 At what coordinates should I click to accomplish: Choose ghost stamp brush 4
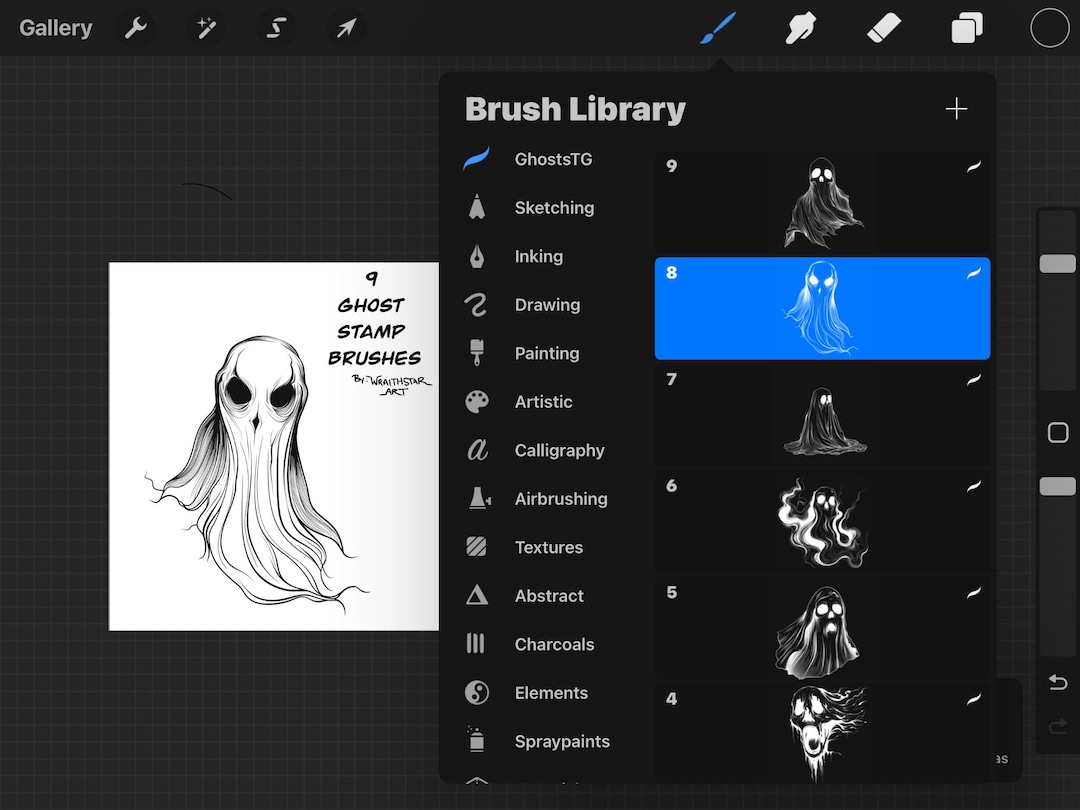click(822, 733)
